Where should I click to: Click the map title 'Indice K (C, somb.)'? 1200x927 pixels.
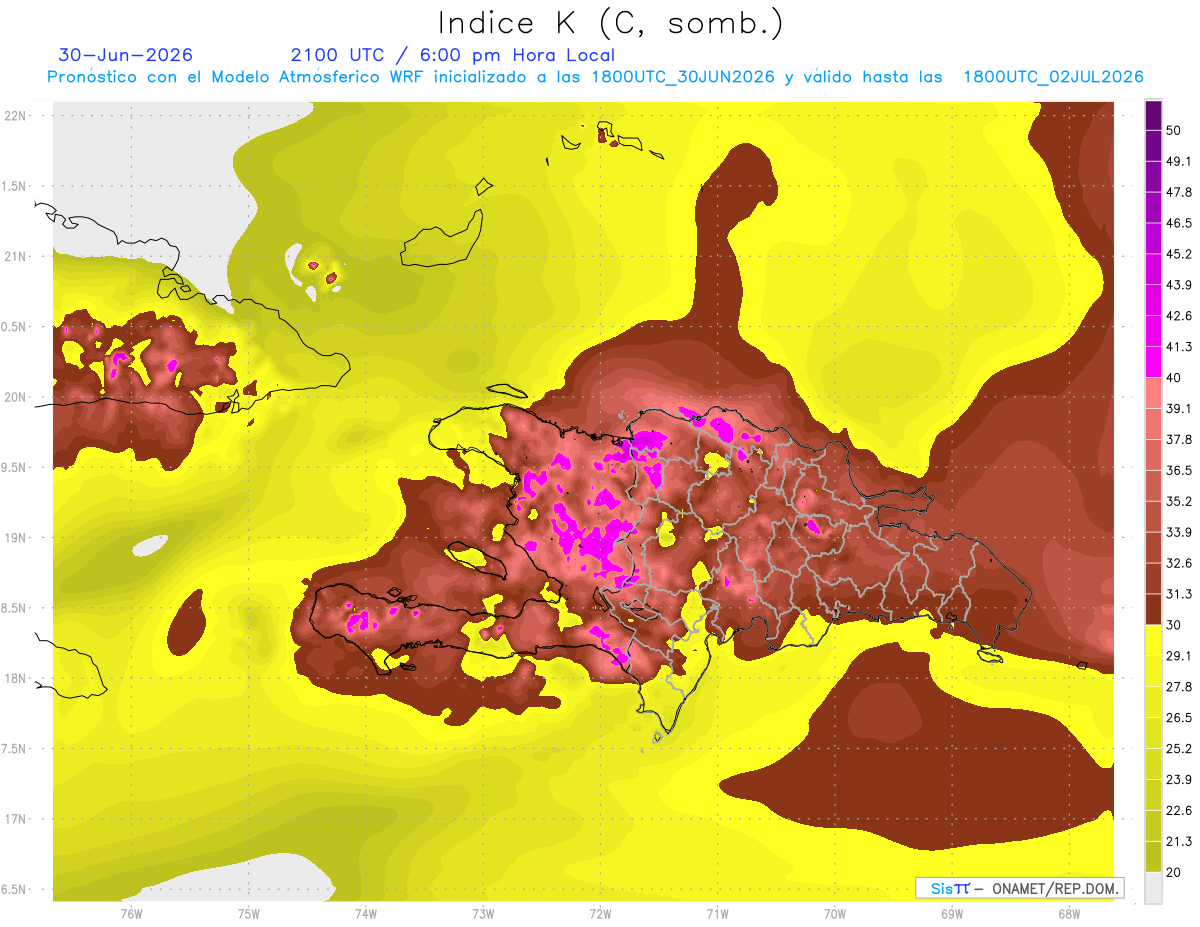pyautogui.click(x=610, y=22)
